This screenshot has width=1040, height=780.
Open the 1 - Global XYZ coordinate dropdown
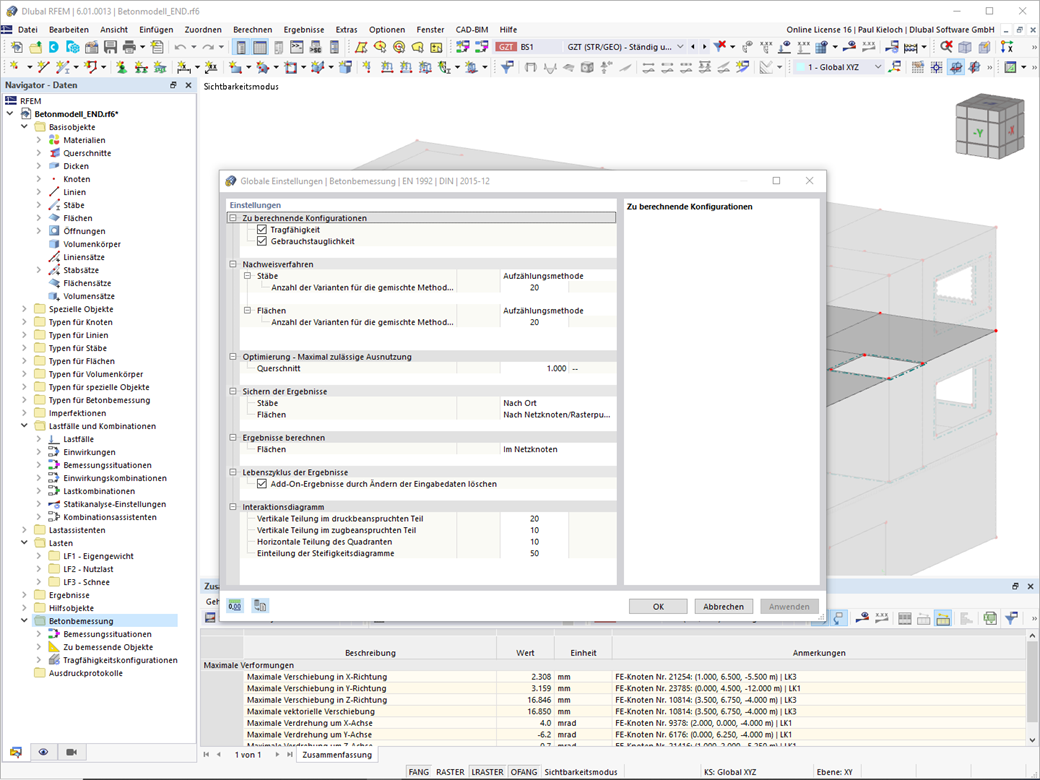pos(878,67)
